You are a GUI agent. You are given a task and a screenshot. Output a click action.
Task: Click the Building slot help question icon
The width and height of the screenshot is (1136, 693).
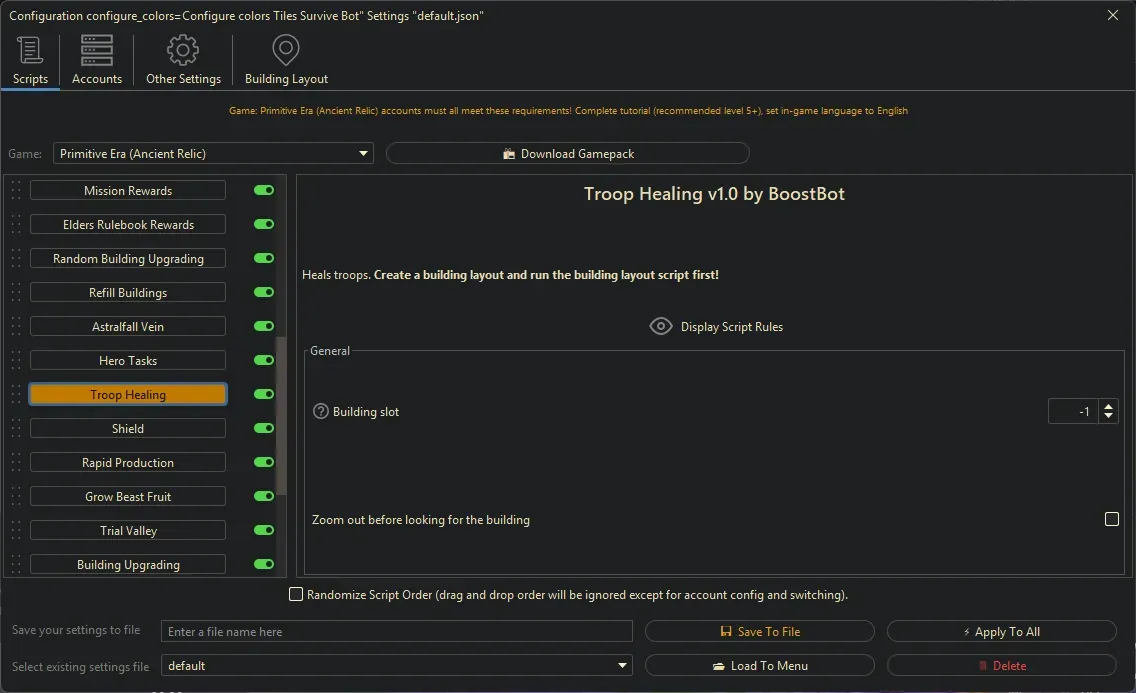coord(319,411)
